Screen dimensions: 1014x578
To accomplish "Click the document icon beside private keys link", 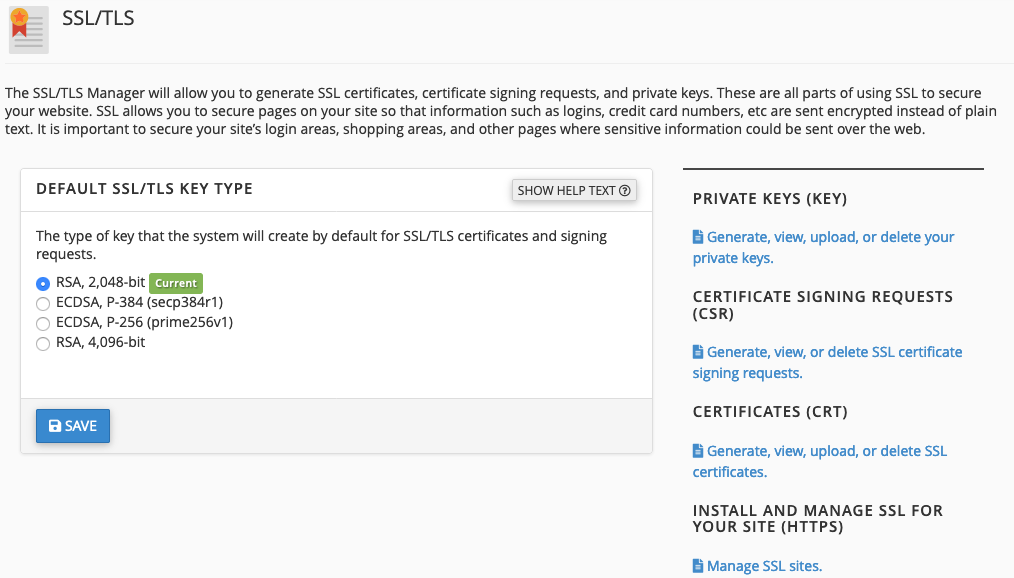I will point(698,237).
